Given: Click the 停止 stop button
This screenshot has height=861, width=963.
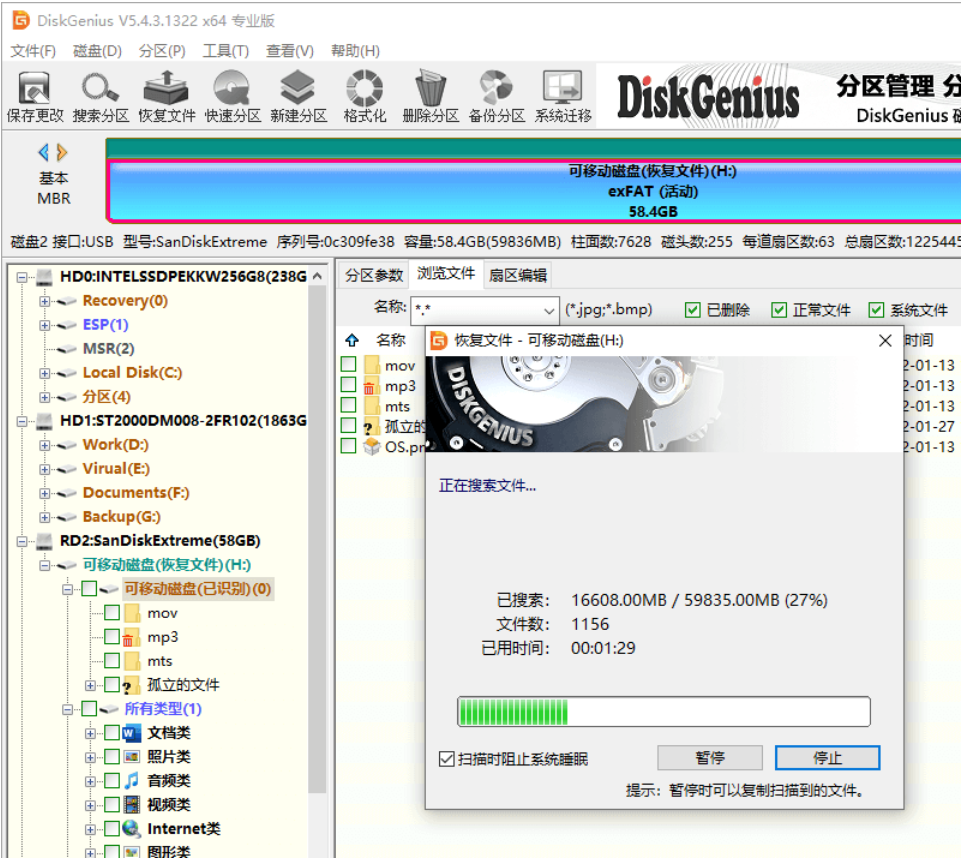Looking at the screenshot, I should [827, 758].
